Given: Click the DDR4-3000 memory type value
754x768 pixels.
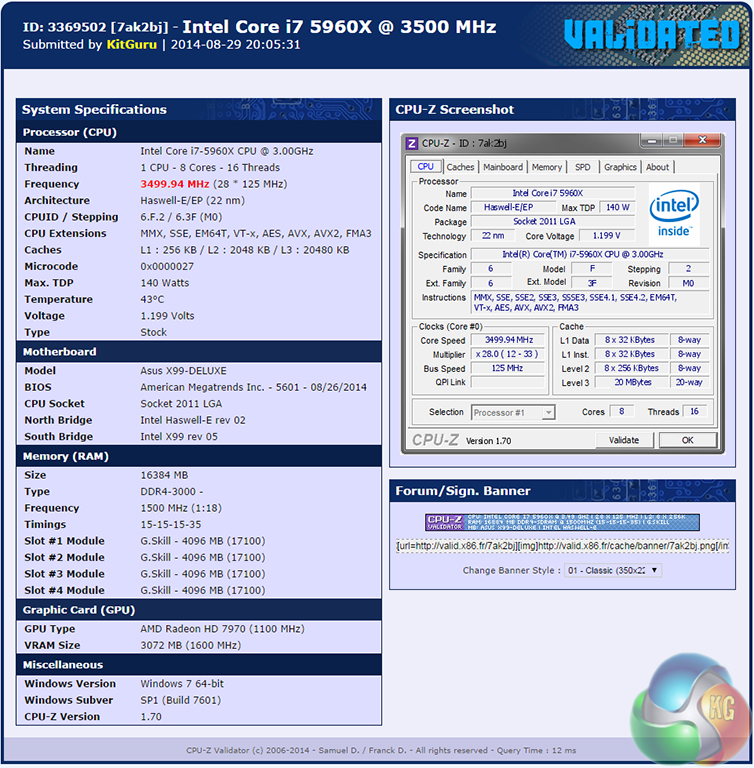Looking at the screenshot, I should (171, 492).
